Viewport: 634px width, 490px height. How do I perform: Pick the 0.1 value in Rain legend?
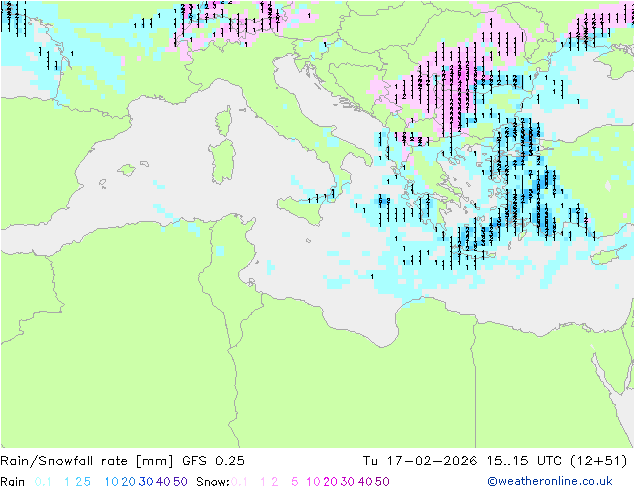(x=43, y=482)
